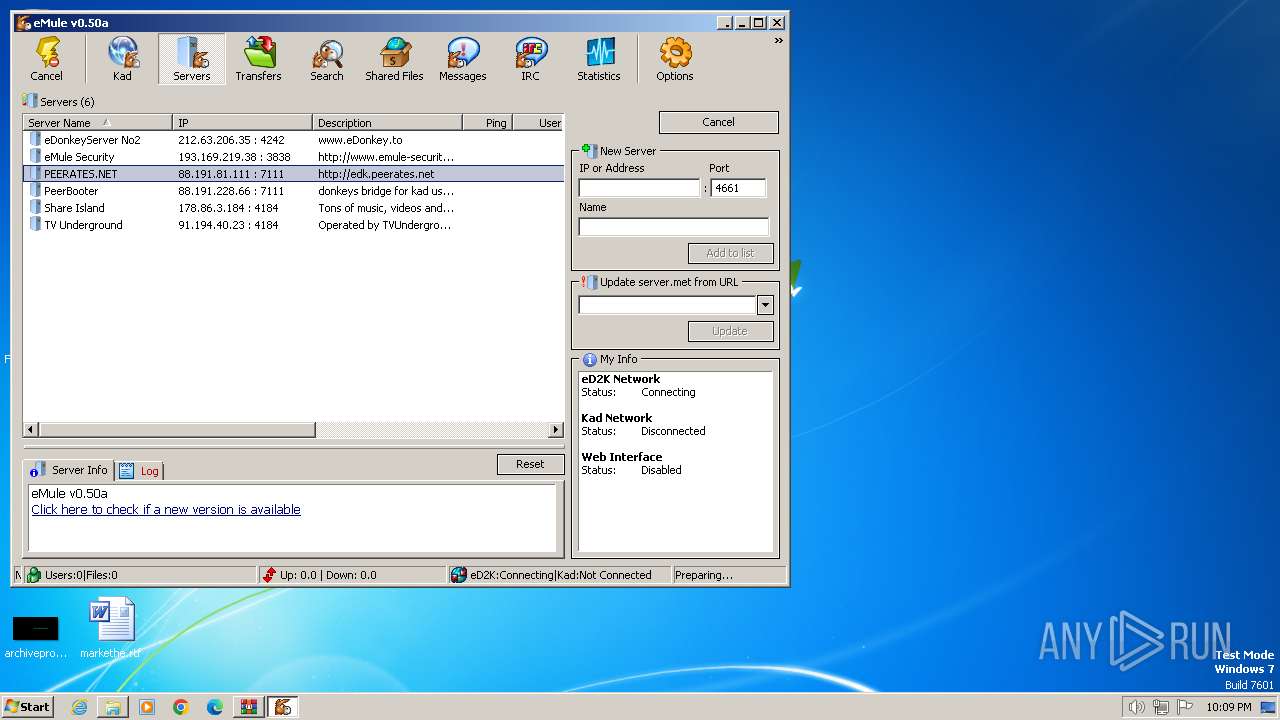Expand the toolbar overflow chevron
Screen dimensions: 1280x720
click(x=778, y=41)
